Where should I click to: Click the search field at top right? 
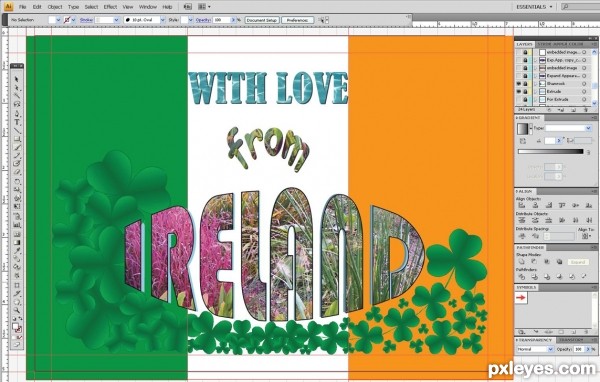(580, 7)
